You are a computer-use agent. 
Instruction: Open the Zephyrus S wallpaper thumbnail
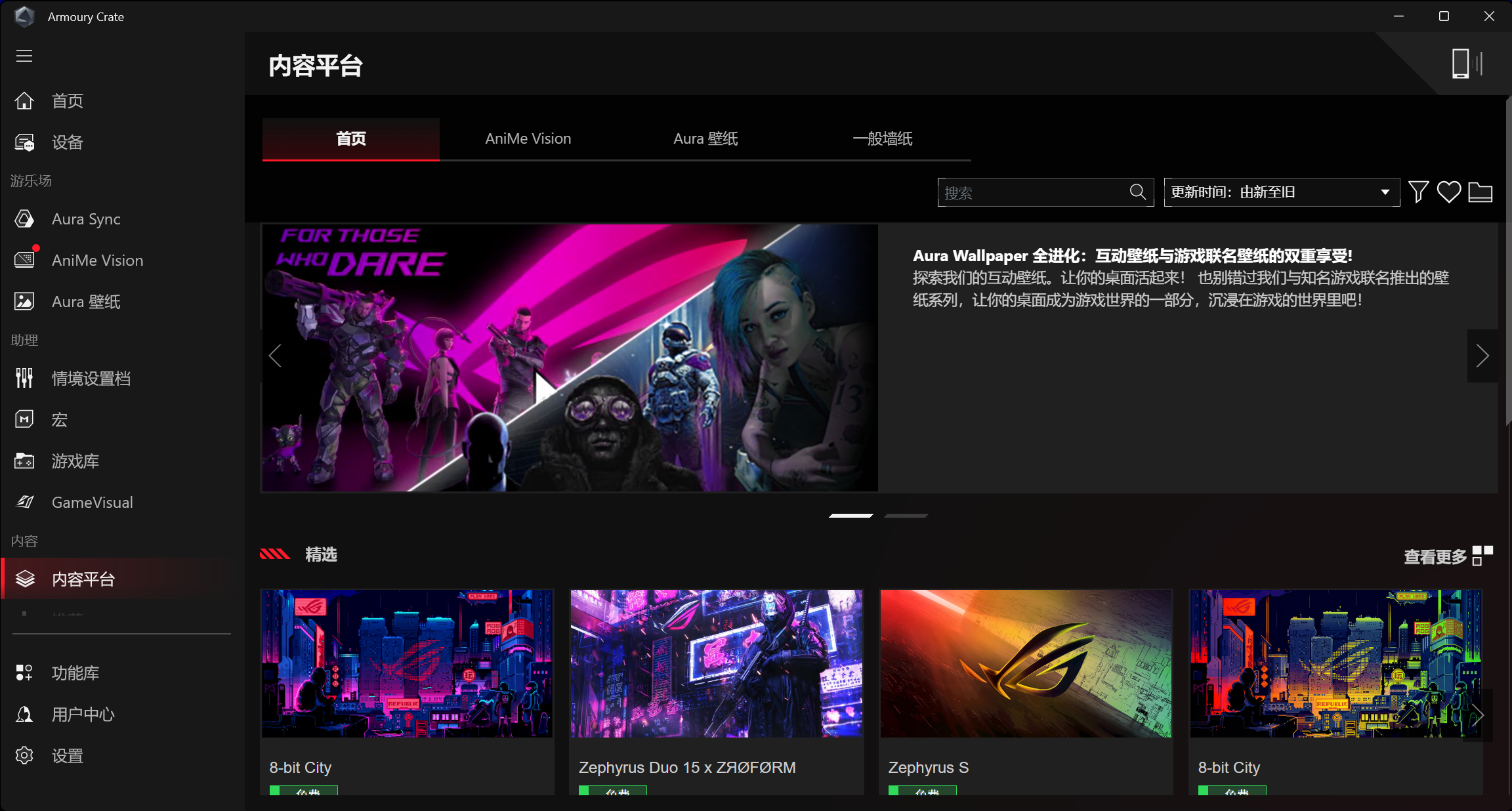pos(1026,663)
